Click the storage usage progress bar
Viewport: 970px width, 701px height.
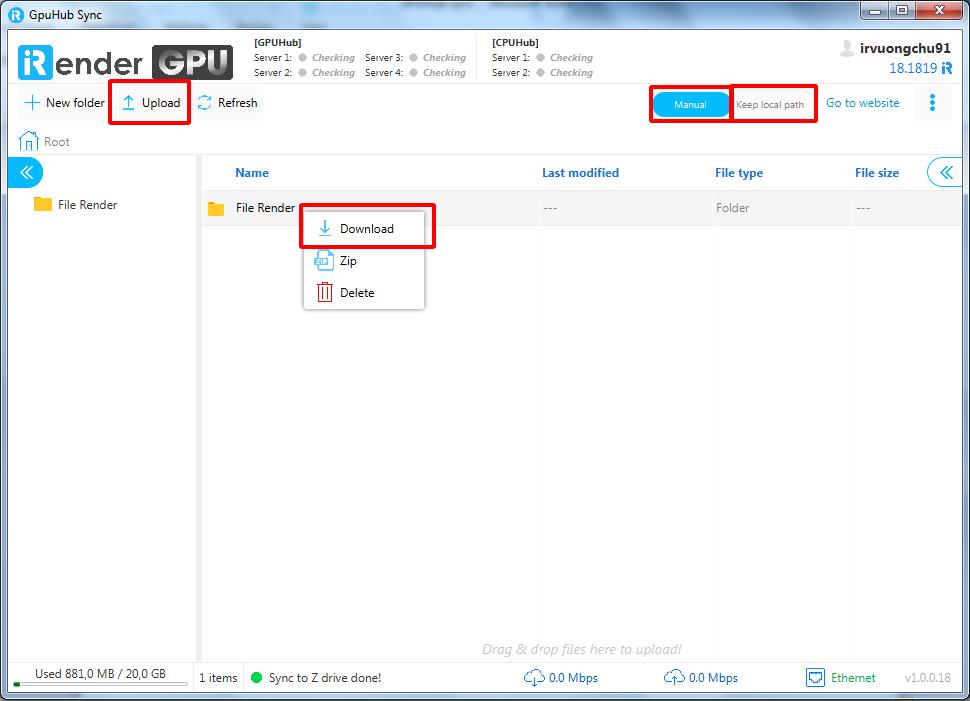click(x=100, y=685)
